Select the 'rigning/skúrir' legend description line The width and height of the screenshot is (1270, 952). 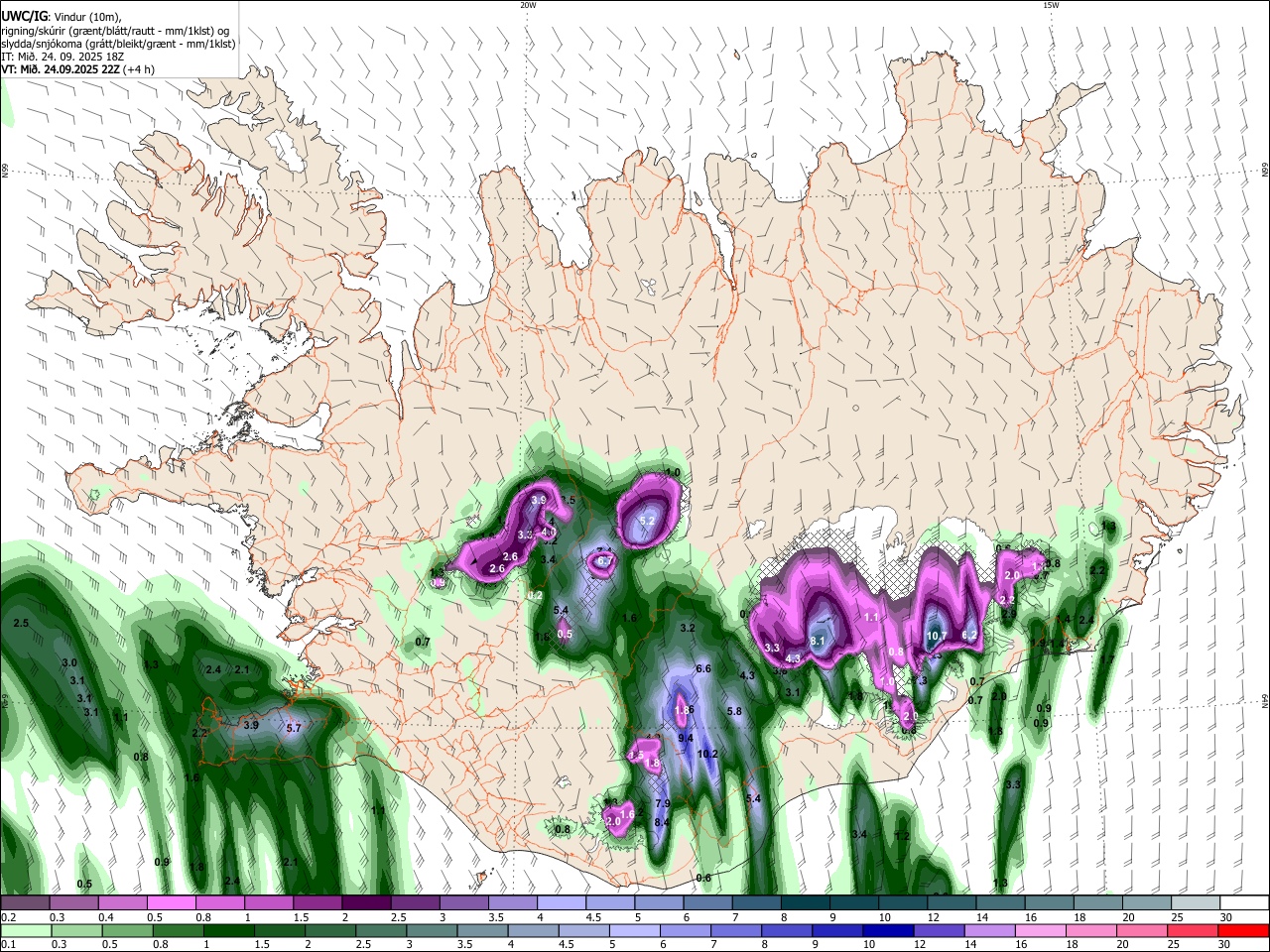pos(116,30)
